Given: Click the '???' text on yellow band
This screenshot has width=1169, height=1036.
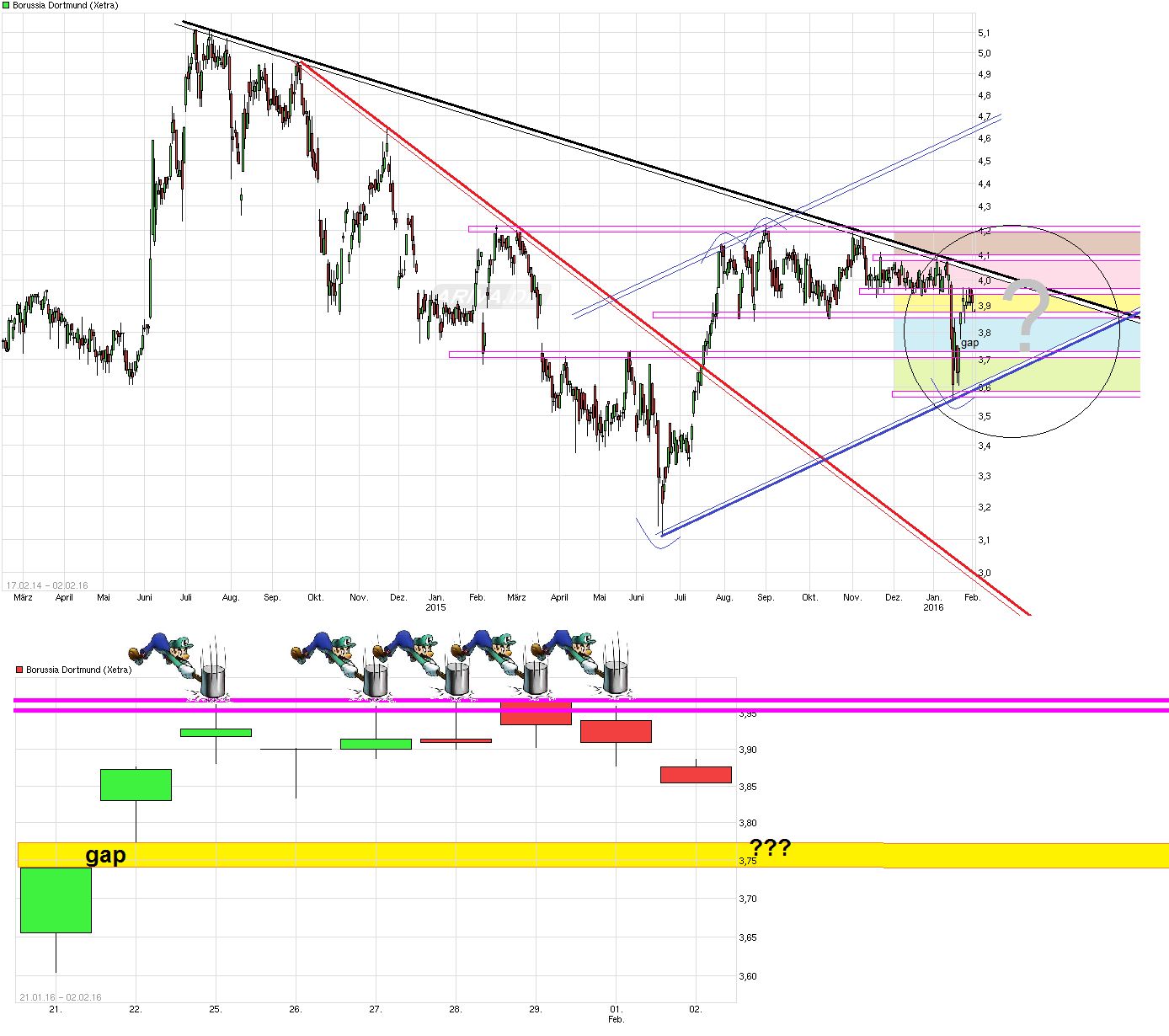Looking at the screenshot, I should (770, 847).
